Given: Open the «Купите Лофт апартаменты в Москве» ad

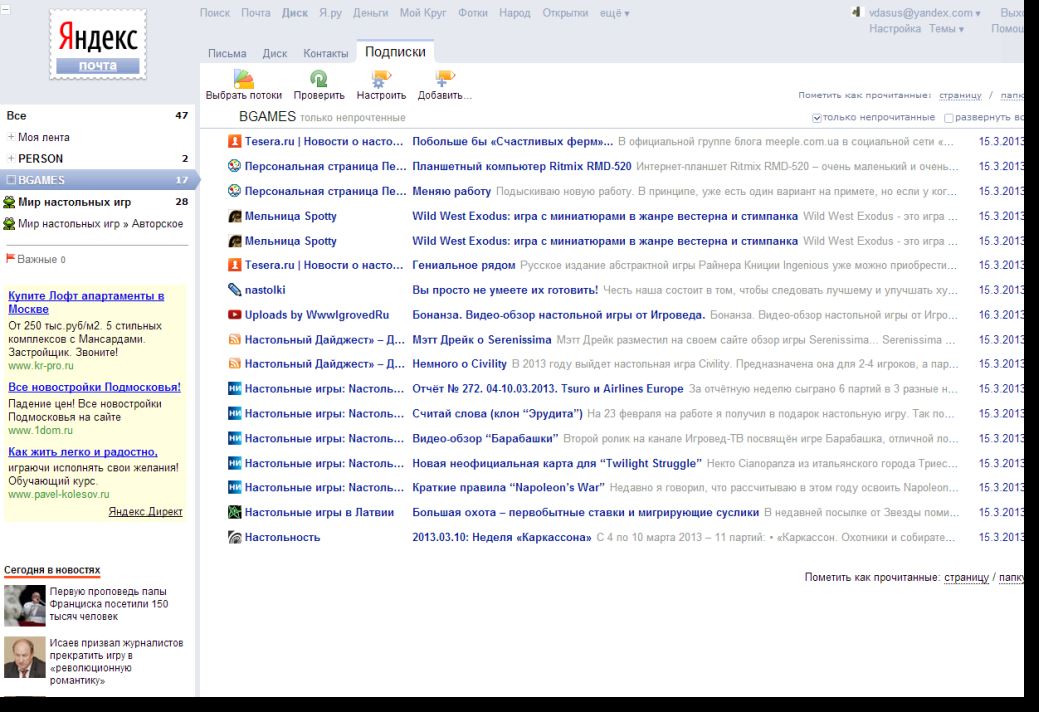Looking at the screenshot, I should (x=86, y=302).
